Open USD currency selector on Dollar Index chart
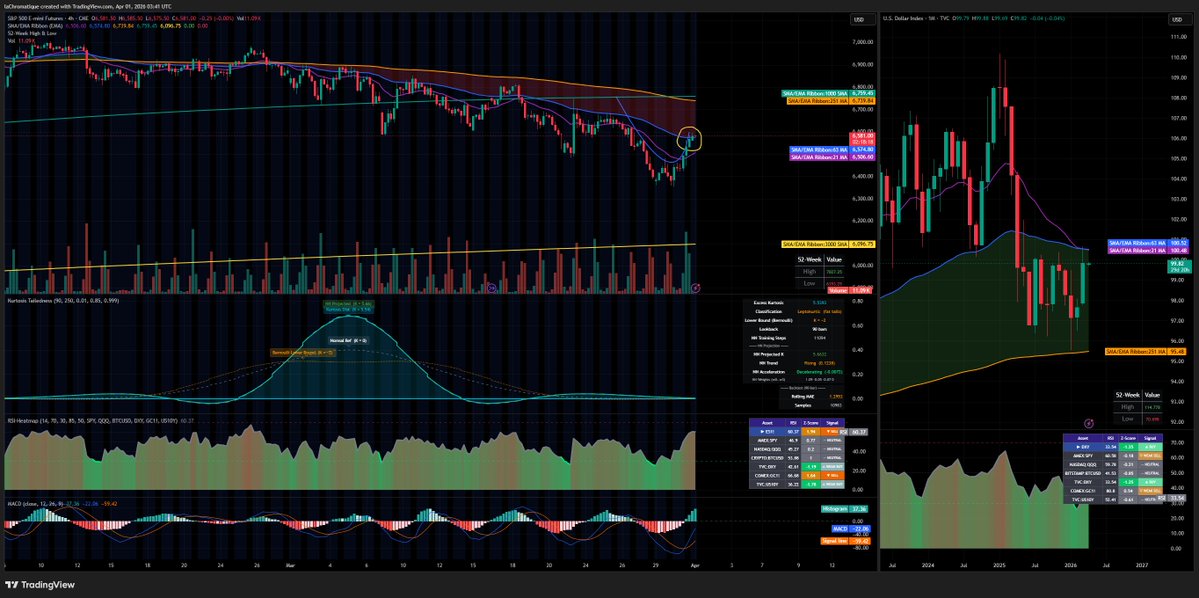Screen dimensions: 1199x598 tap(1179, 19)
